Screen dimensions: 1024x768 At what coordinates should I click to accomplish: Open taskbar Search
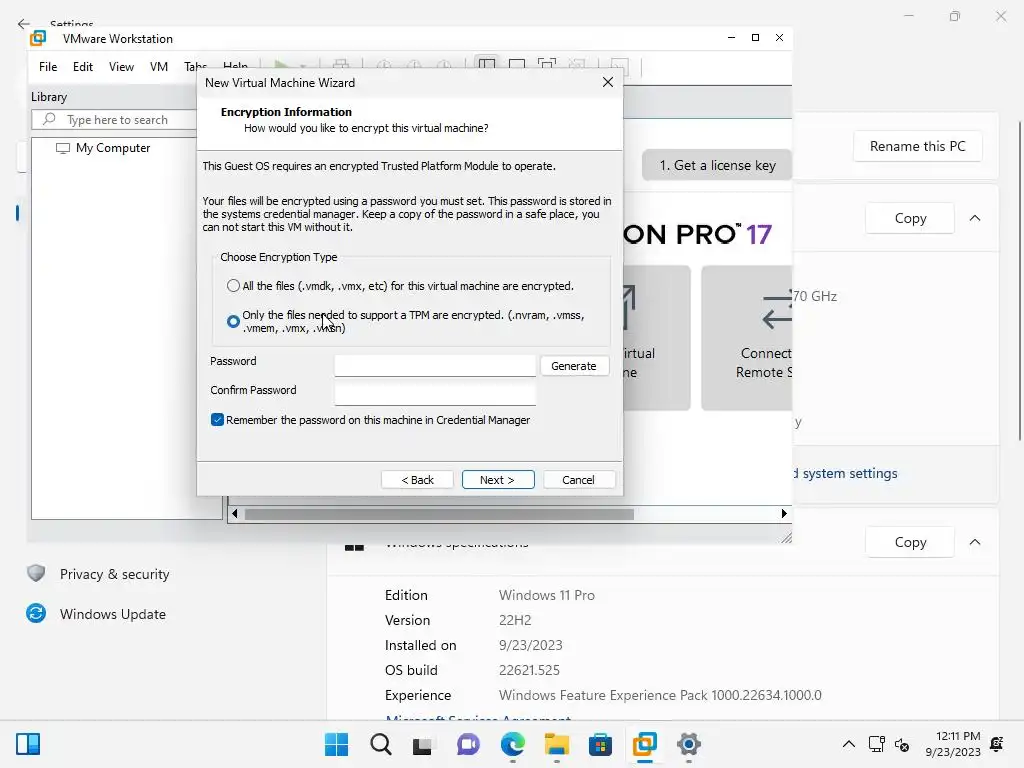click(x=381, y=744)
